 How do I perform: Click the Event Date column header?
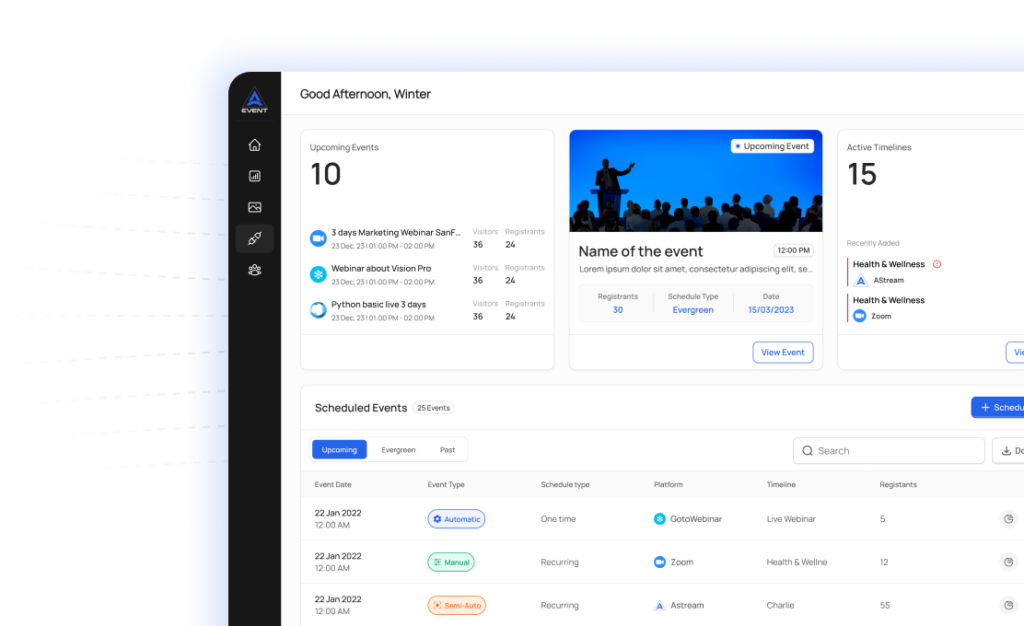click(x=333, y=484)
